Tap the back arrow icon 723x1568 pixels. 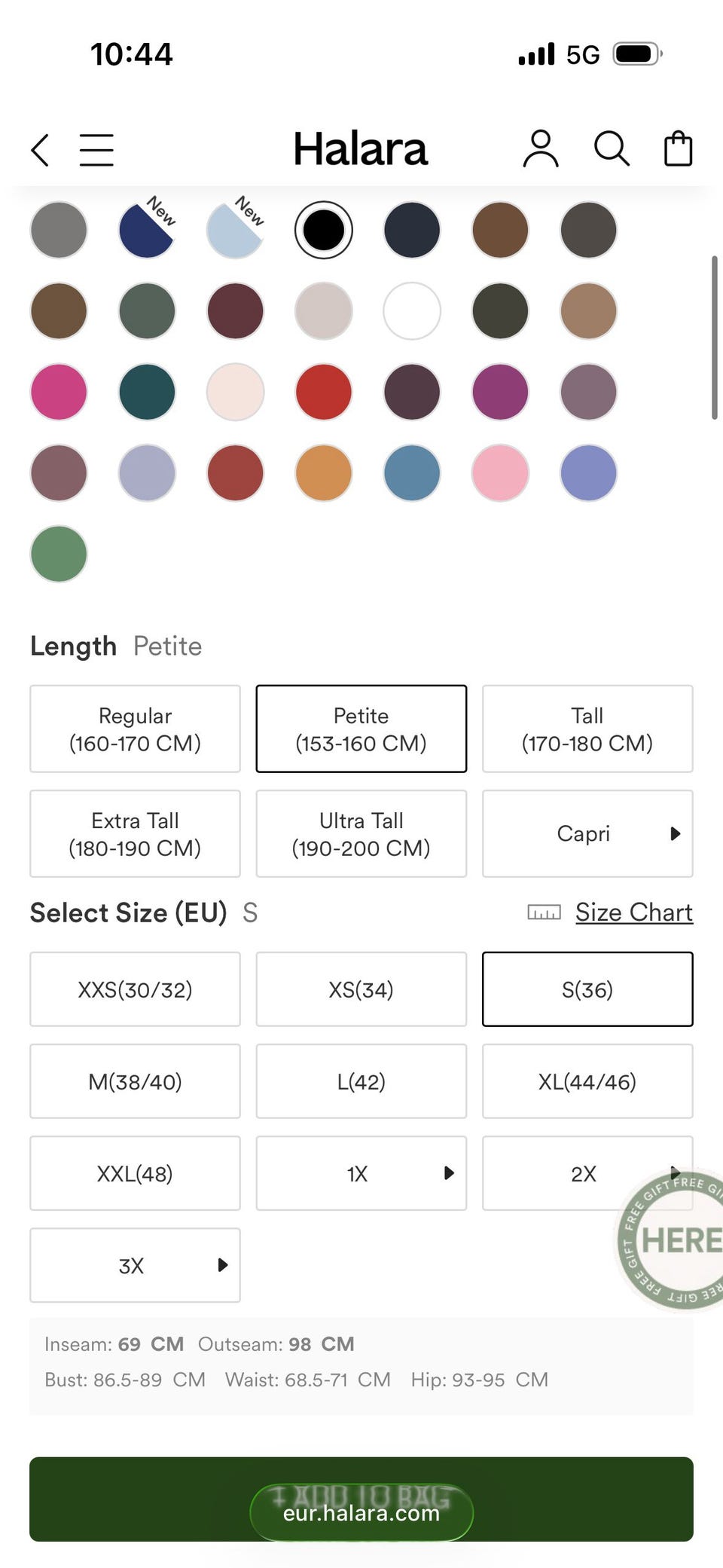[41, 149]
